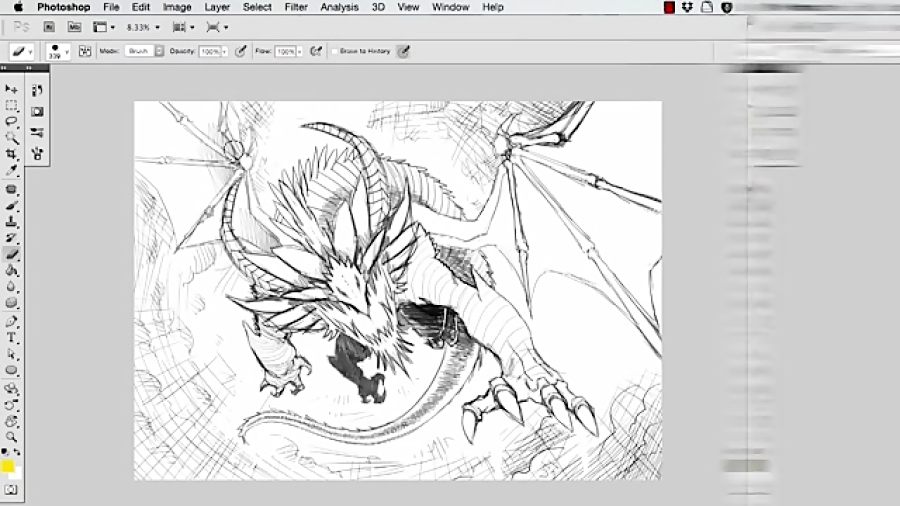Select the Pen tool
Screen dimensions: 900x506
click(x=11, y=321)
